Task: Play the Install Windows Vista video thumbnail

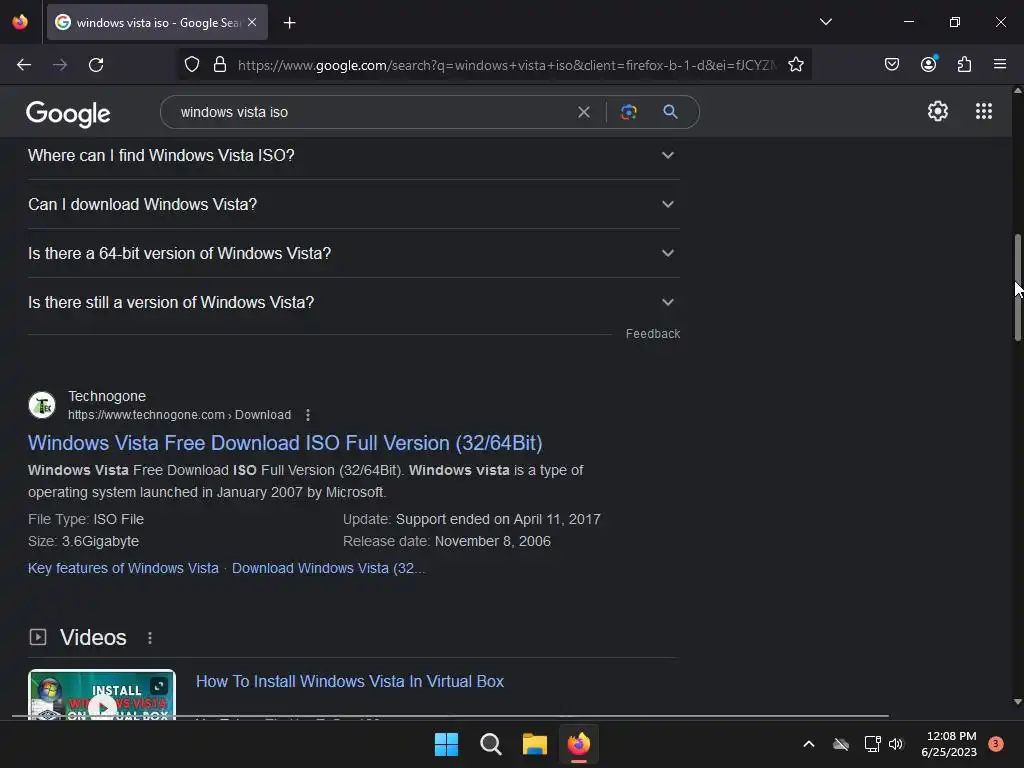Action: pyautogui.click(x=102, y=695)
